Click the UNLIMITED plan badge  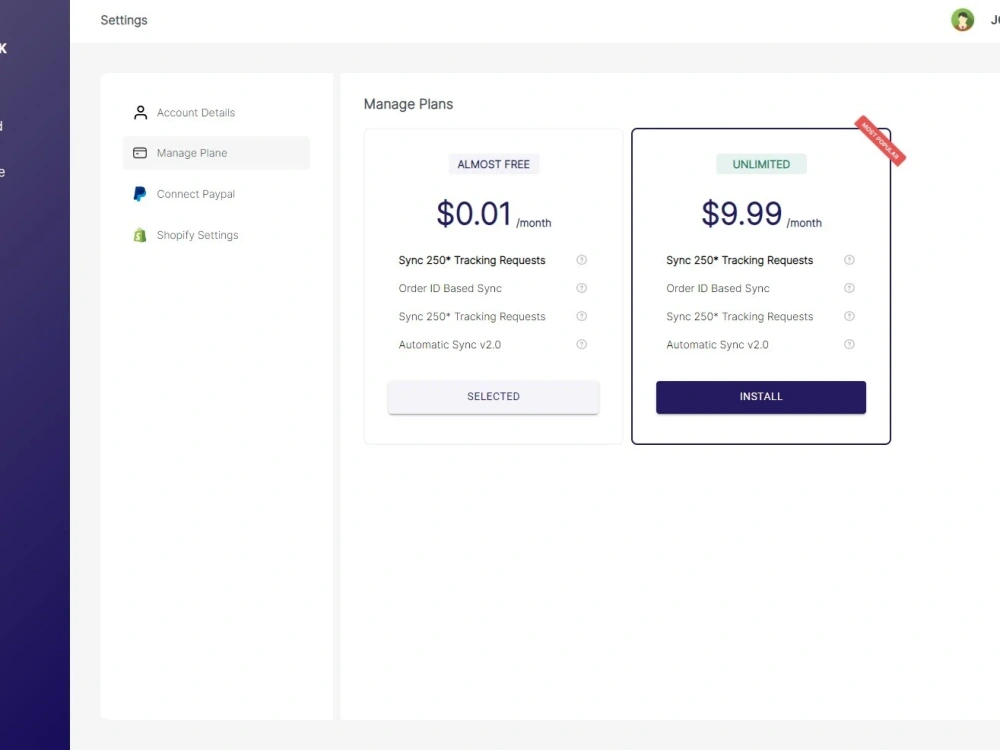tap(761, 164)
